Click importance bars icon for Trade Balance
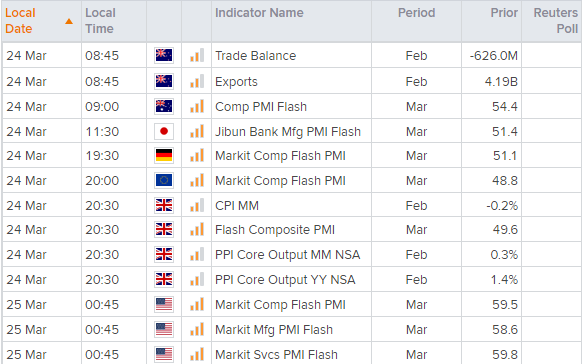 pyautogui.click(x=197, y=55)
